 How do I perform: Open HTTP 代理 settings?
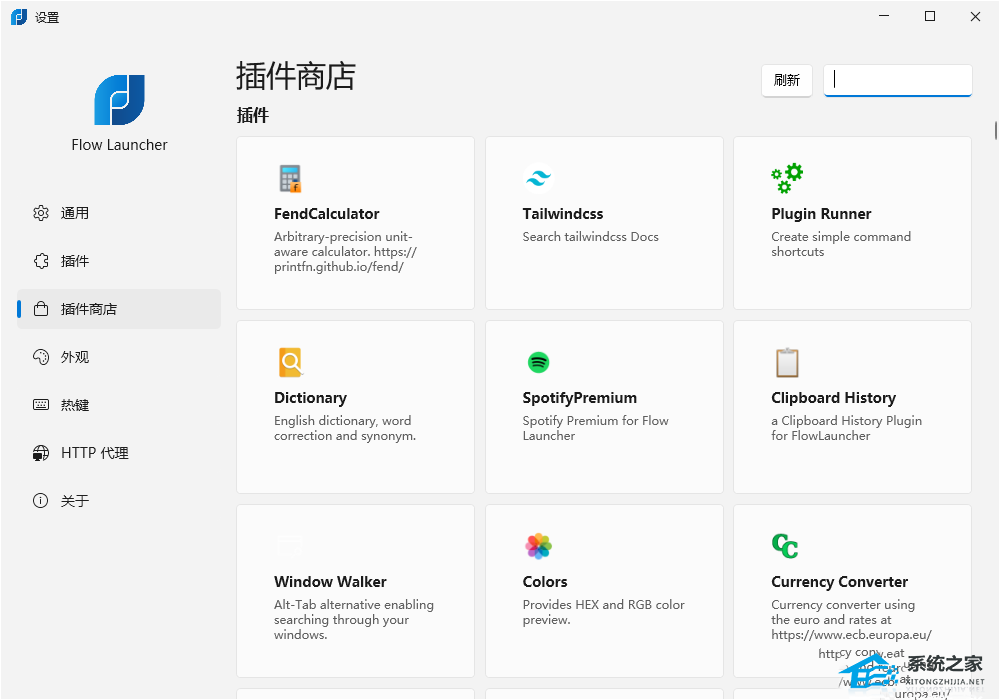(119, 453)
